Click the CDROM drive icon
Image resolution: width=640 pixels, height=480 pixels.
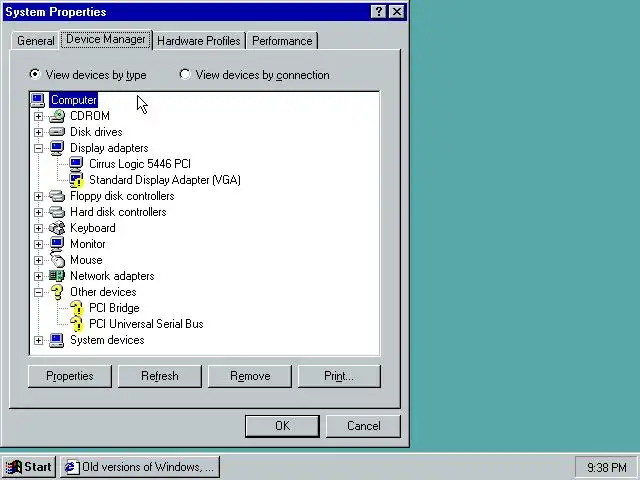[x=57, y=116]
